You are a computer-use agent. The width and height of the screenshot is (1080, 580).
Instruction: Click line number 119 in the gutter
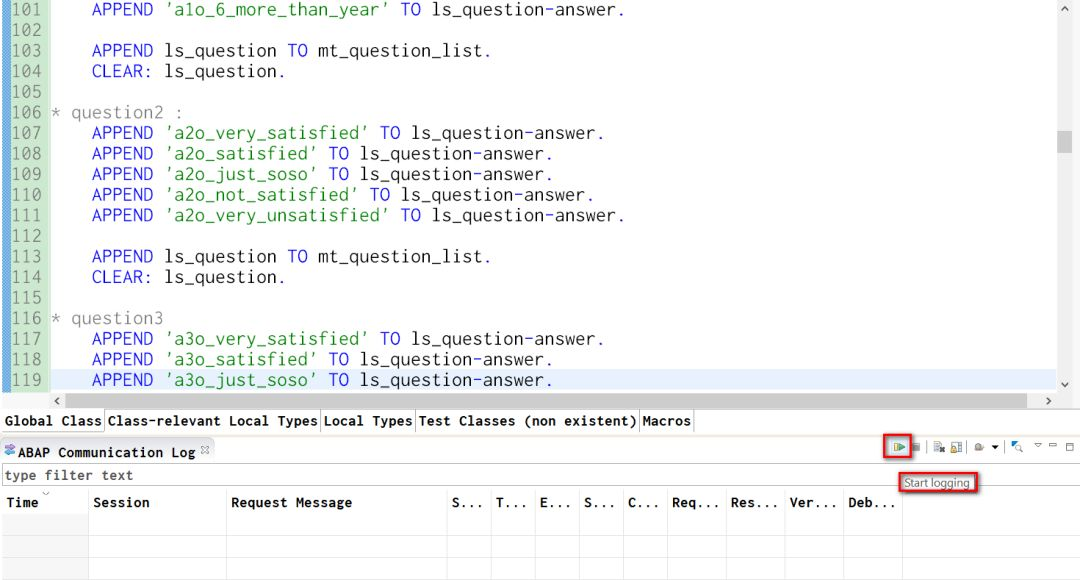[26, 380]
